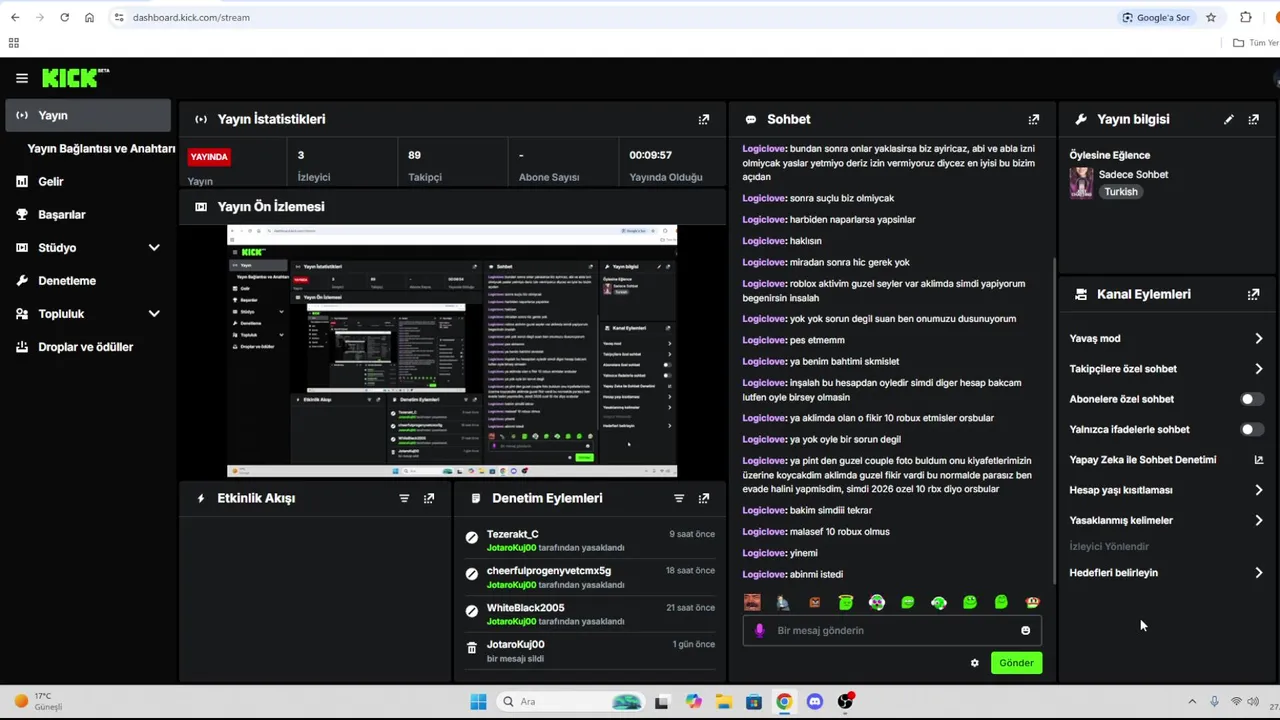The height and width of the screenshot is (720, 1280).
Task: Bookmark this page with the star icon
Action: tap(1211, 17)
